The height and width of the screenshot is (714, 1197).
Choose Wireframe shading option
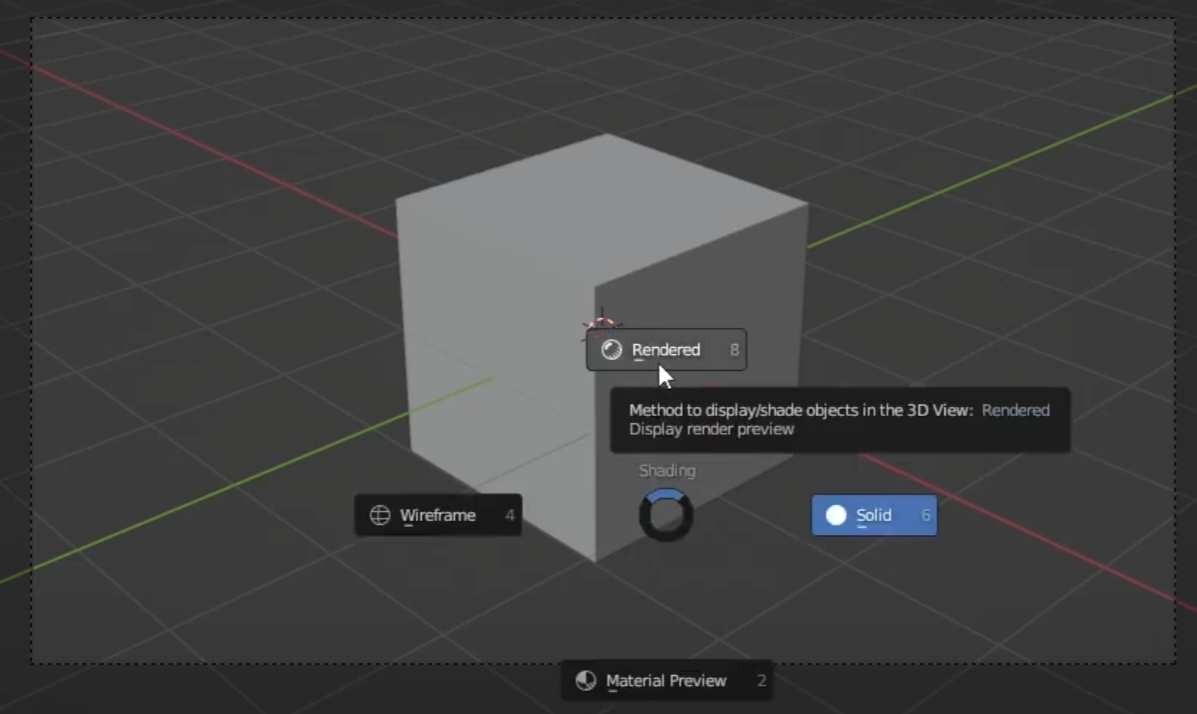[438, 515]
